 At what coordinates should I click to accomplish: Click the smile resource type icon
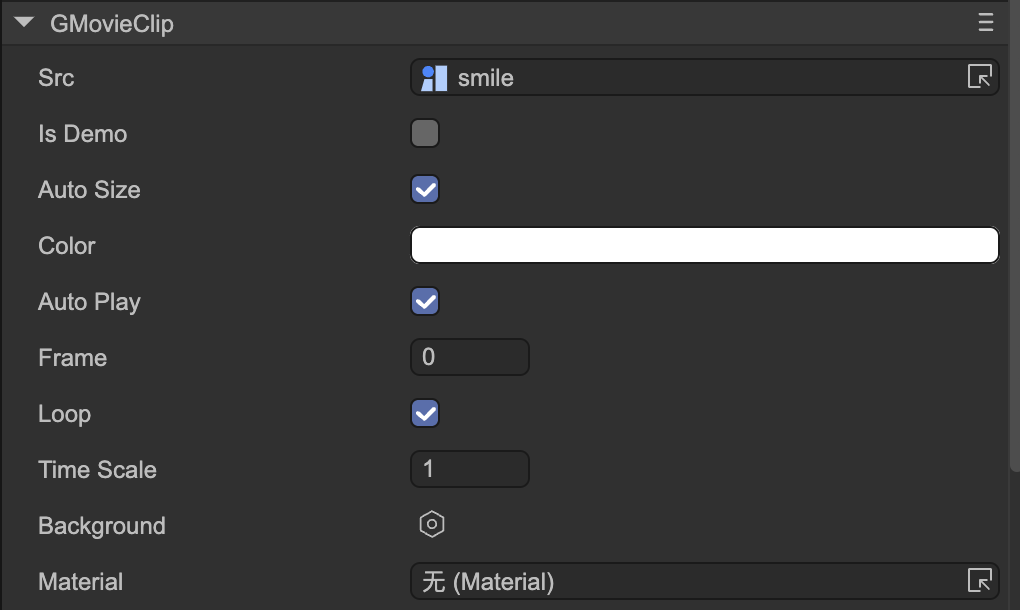click(434, 78)
